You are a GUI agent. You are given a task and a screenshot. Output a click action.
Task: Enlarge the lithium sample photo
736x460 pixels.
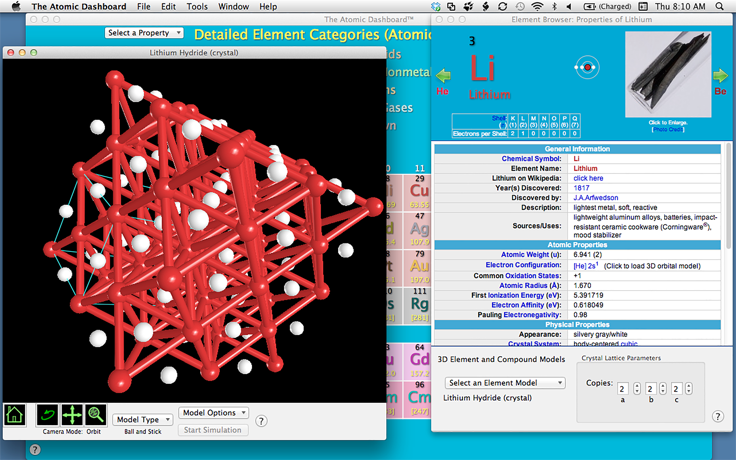[x=668, y=74]
